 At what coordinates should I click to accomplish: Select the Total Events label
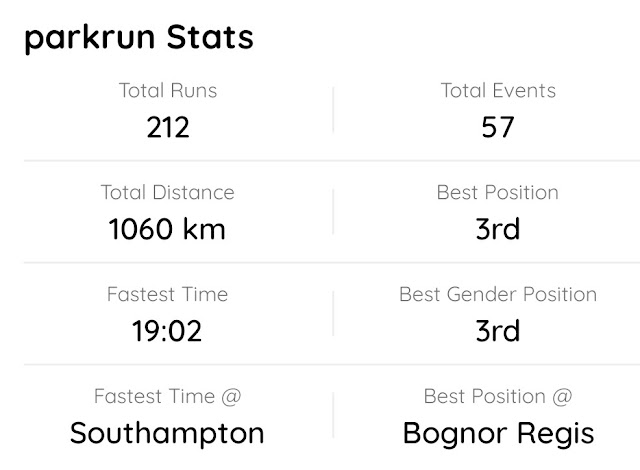click(498, 90)
